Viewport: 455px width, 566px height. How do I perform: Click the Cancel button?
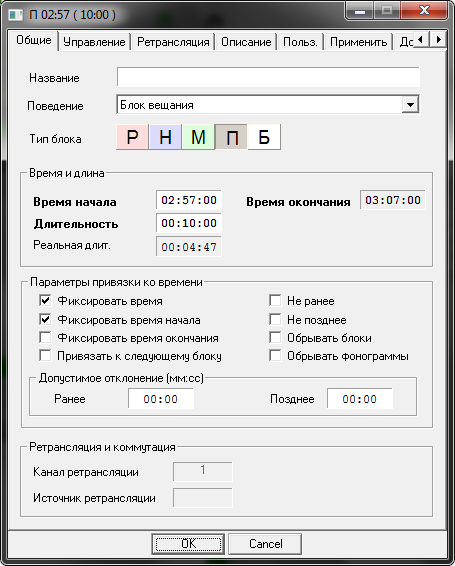coord(265,544)
